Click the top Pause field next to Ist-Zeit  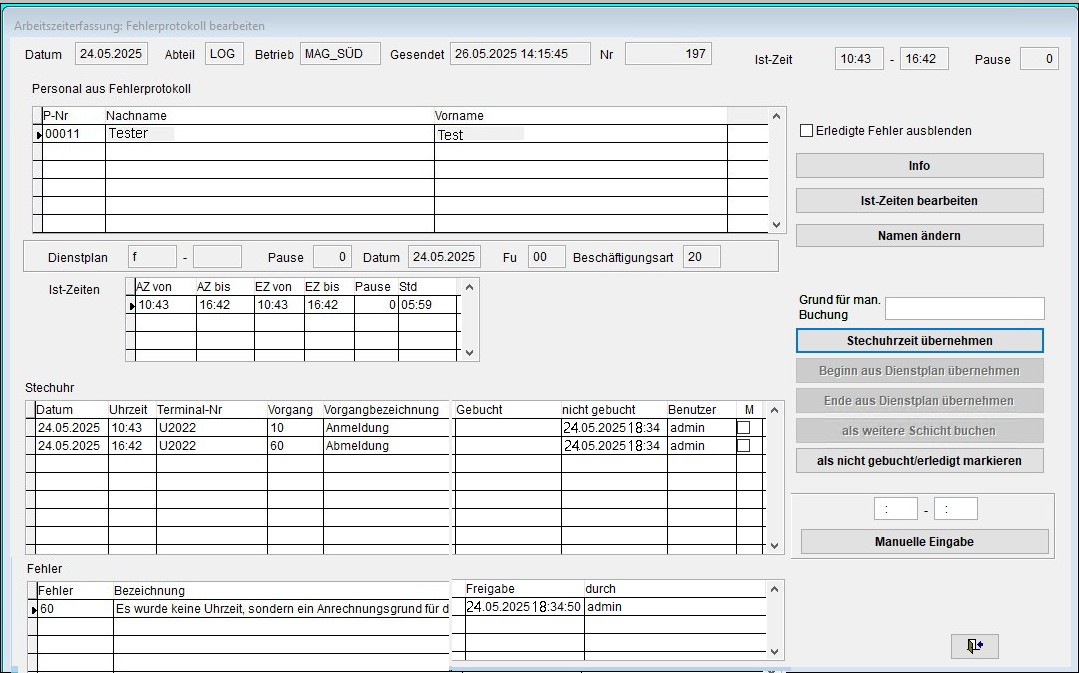tap(1039, 59)
